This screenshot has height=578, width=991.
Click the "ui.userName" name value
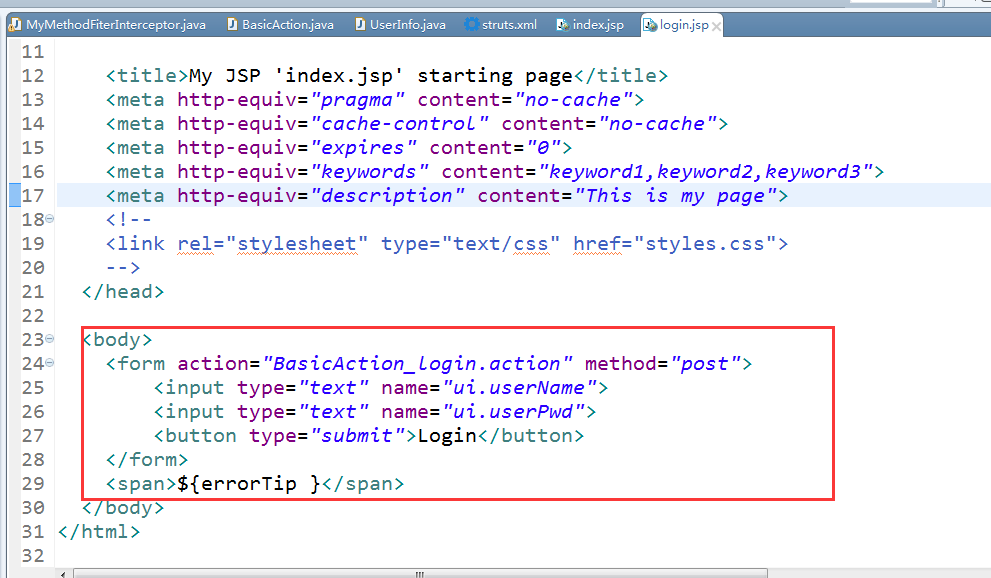click(520, 388)
